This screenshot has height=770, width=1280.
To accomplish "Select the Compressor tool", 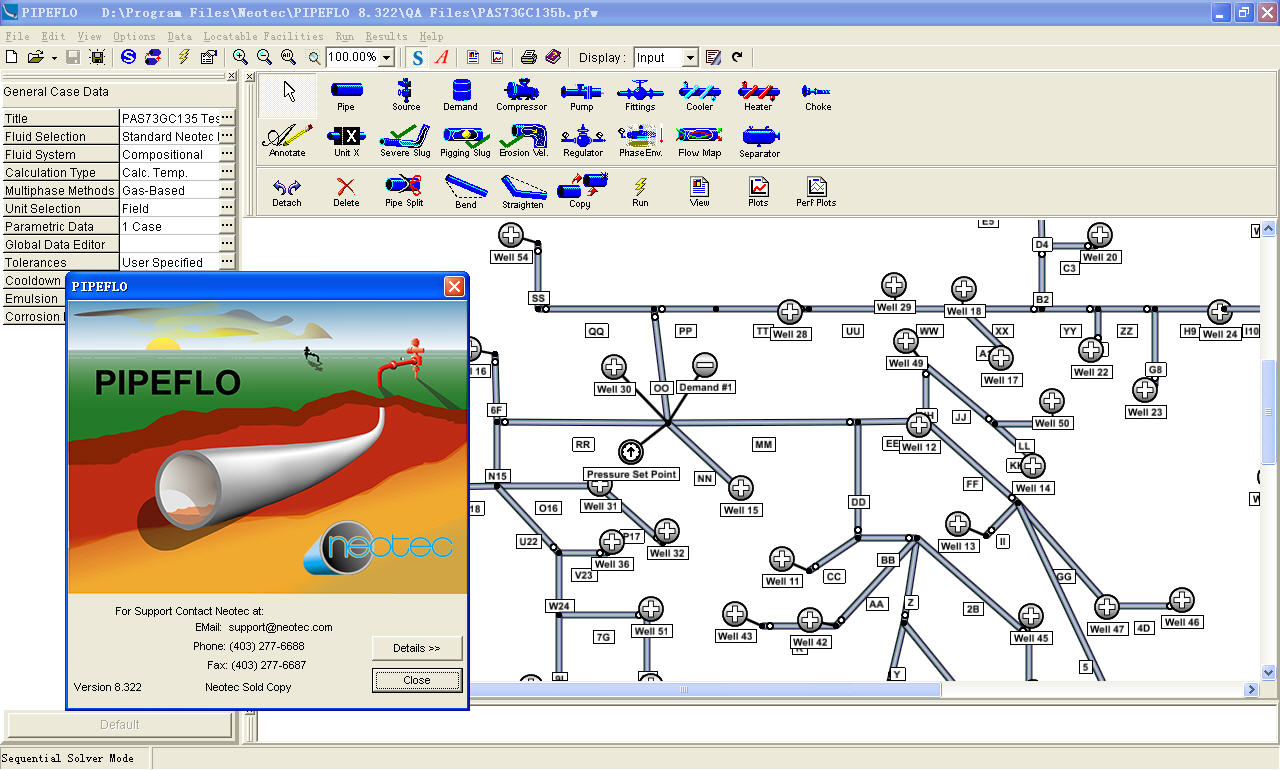I will [x=522, y=95].
